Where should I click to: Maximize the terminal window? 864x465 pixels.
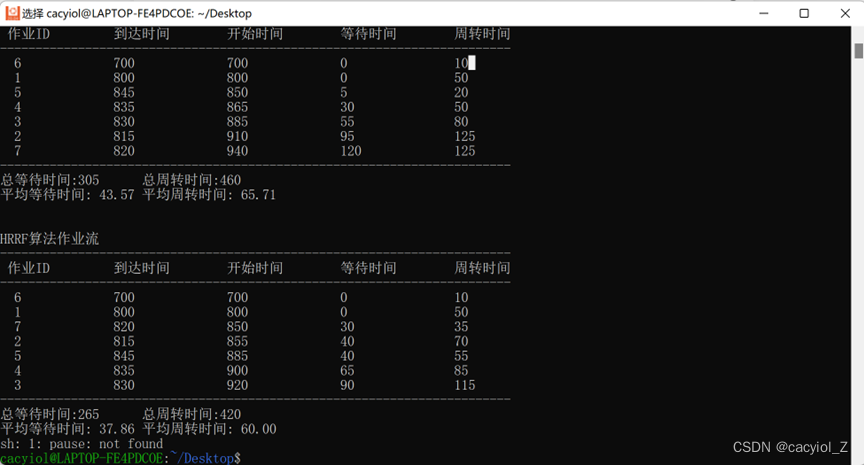coord(804,13)
